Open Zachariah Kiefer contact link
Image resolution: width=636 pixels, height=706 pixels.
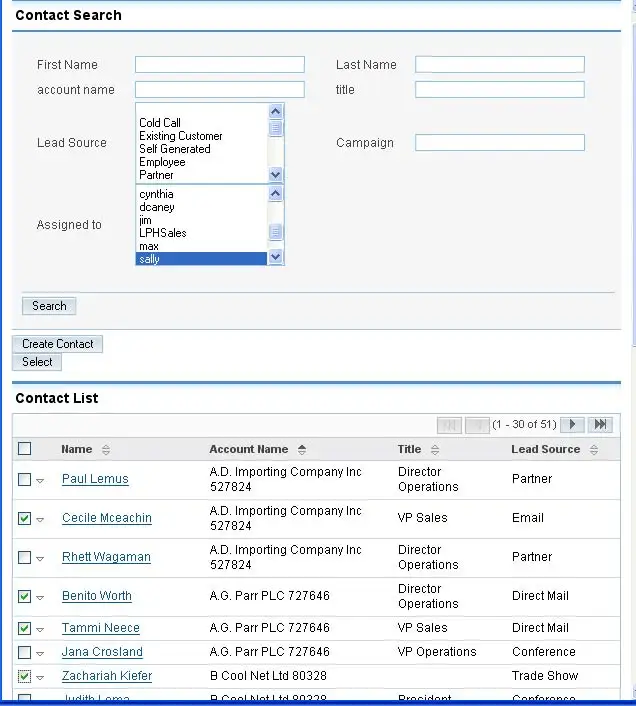[x=107, y=676]
